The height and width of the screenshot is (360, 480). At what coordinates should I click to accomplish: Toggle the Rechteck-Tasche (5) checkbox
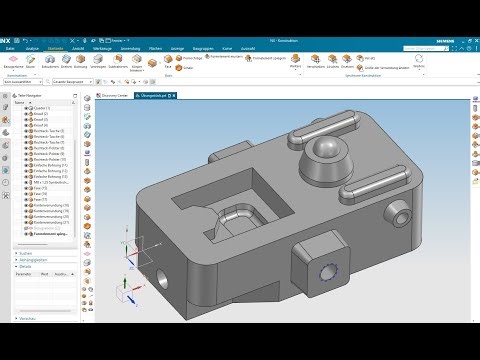click(x=26, y=131)
